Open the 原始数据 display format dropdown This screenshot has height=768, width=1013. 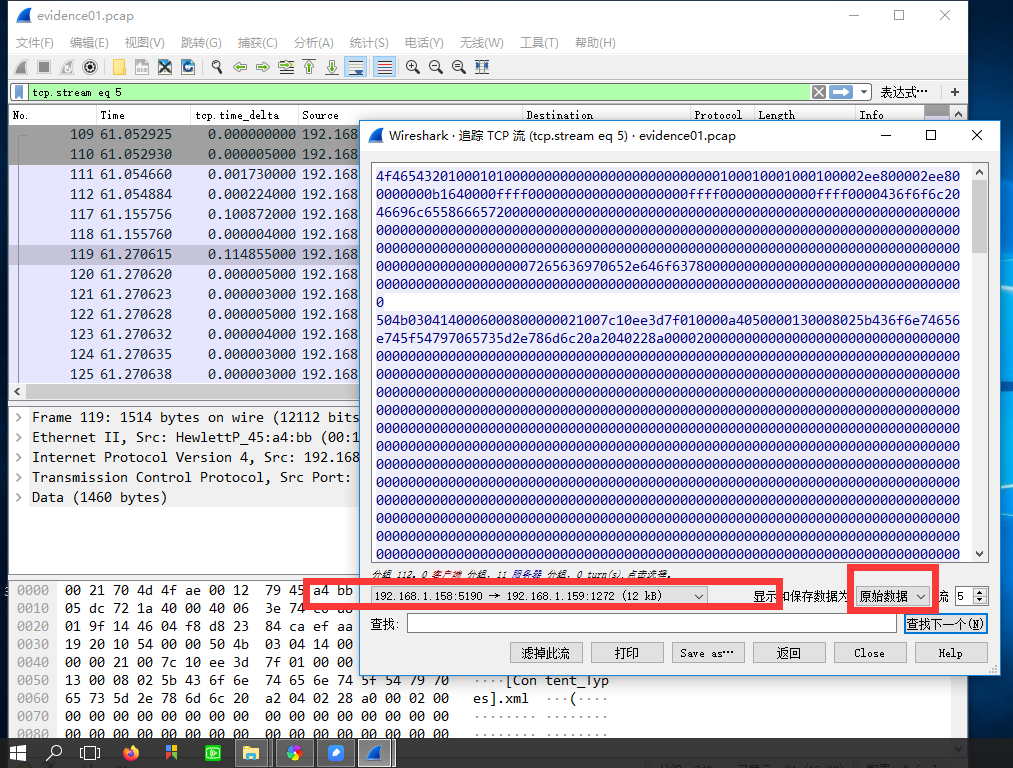(893, 596)
